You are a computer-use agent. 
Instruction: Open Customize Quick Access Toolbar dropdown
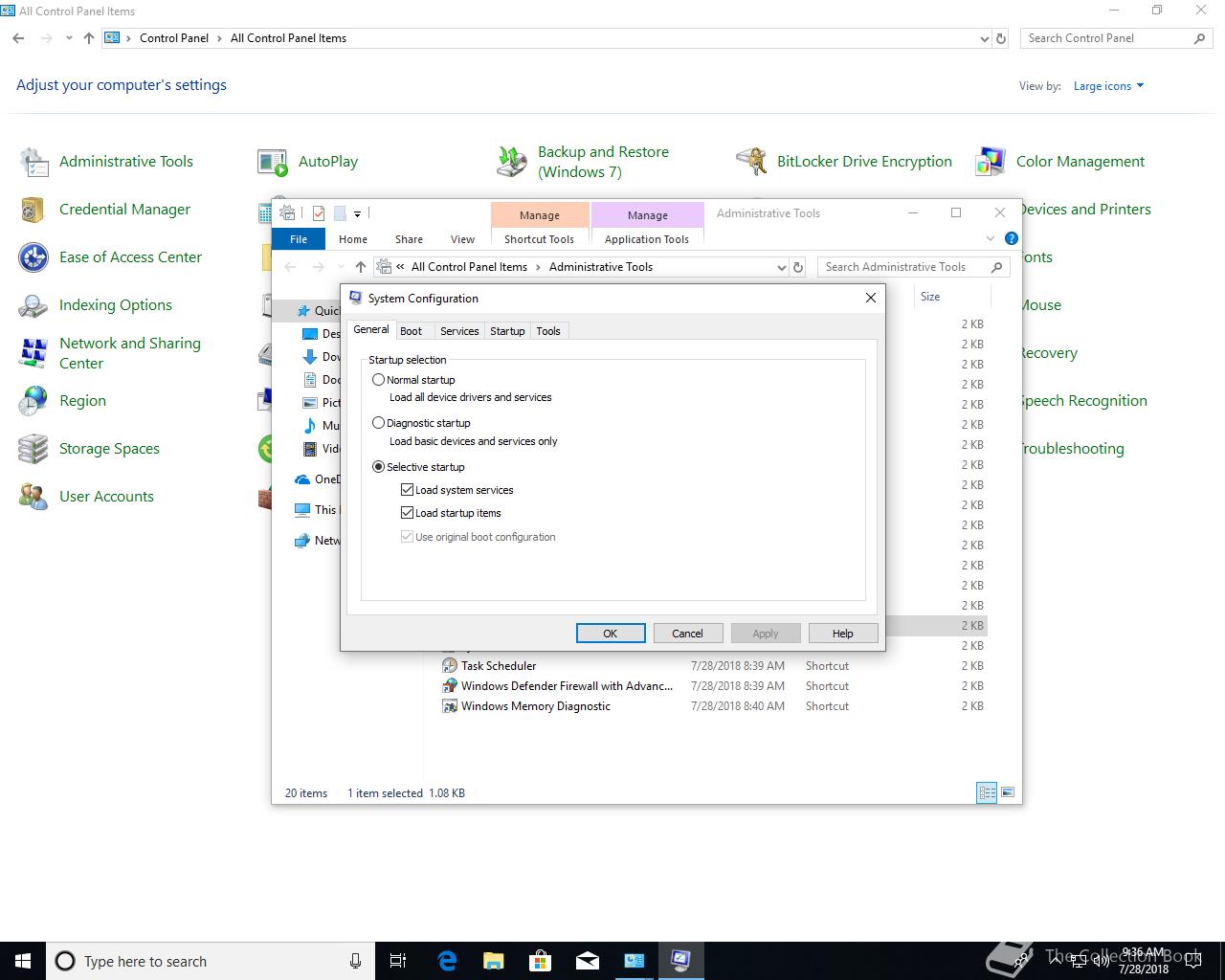point(357,213)
